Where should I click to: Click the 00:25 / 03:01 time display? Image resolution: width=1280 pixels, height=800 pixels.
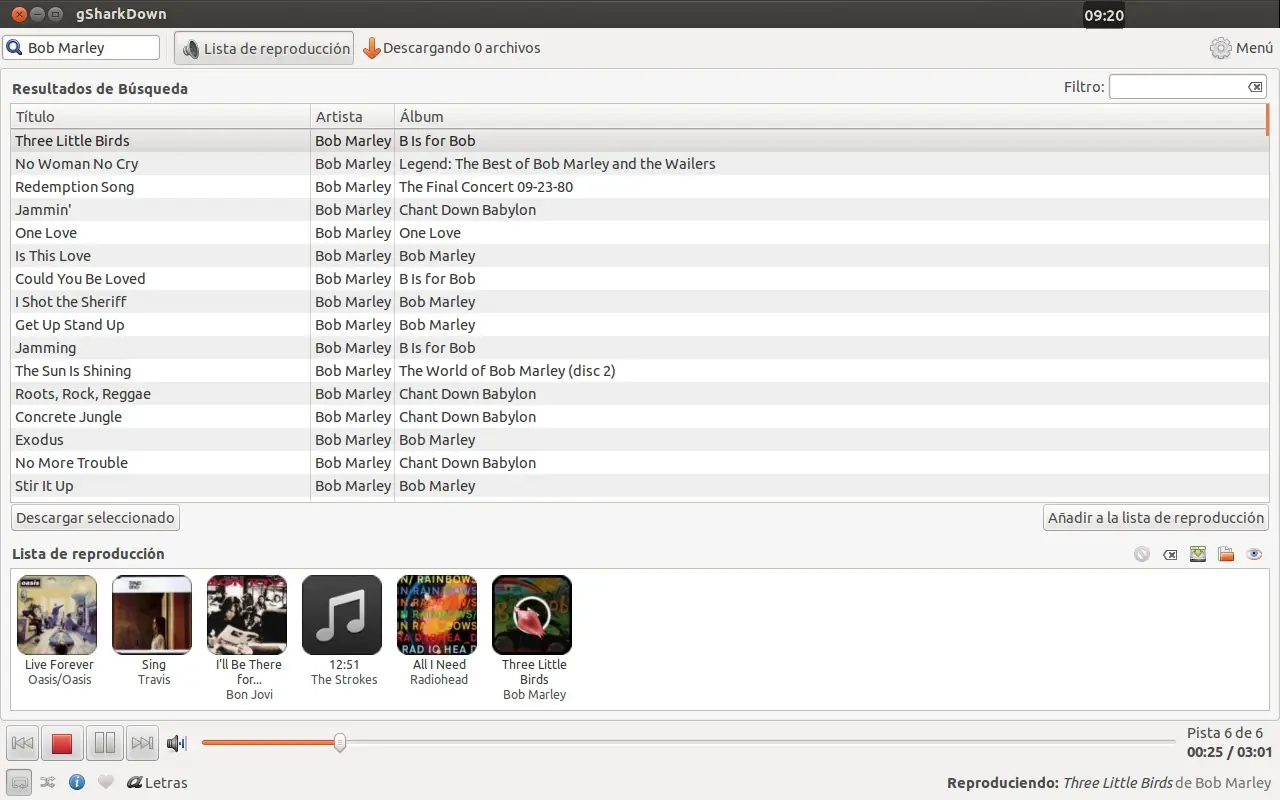[x=1229, y=752]
